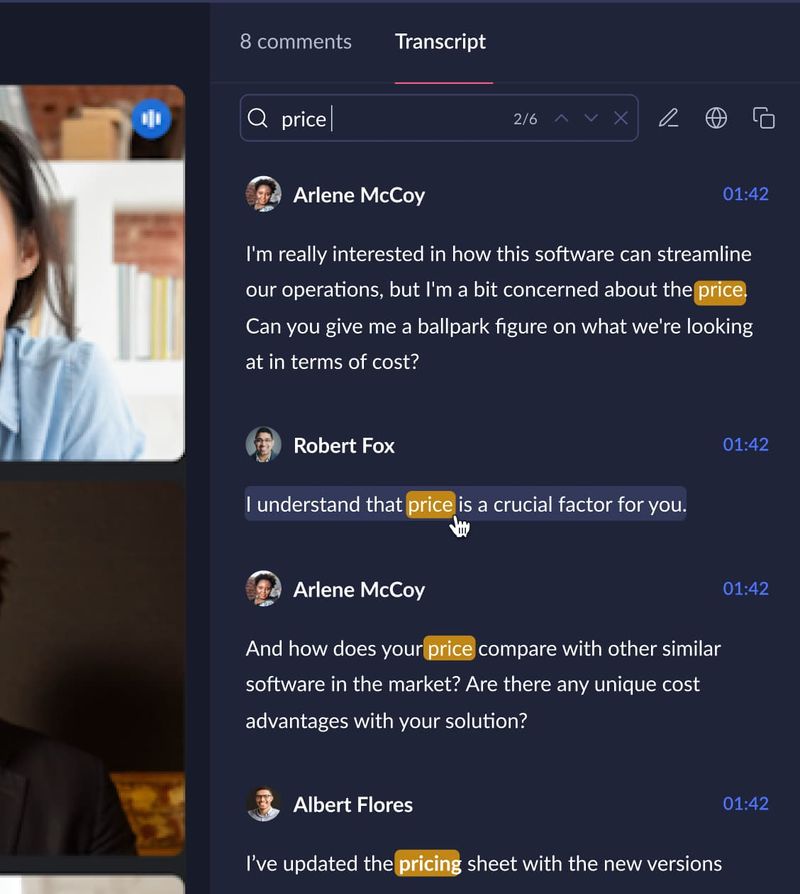Jump to the next search match with down chevron

coord(590,117)
